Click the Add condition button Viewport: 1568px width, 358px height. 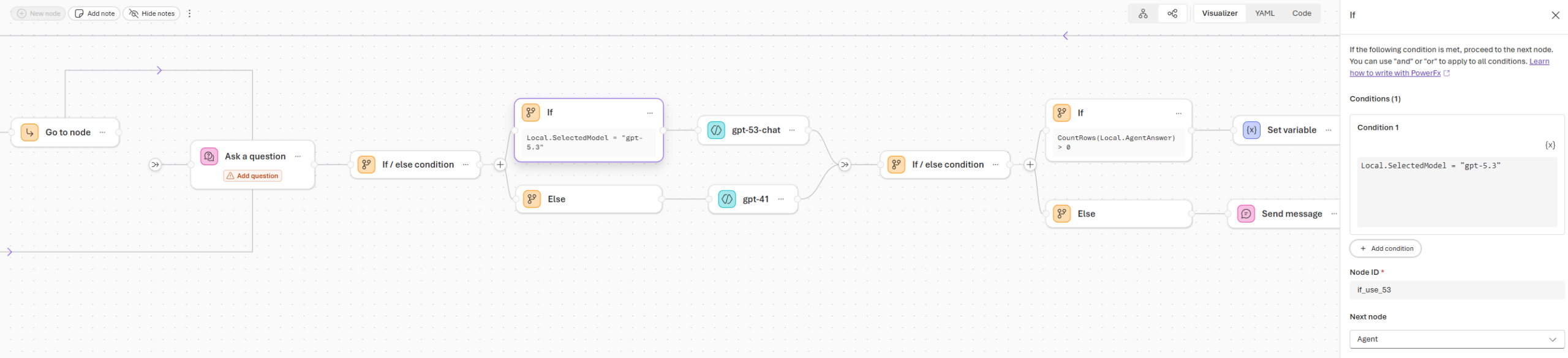[1385, 248]
